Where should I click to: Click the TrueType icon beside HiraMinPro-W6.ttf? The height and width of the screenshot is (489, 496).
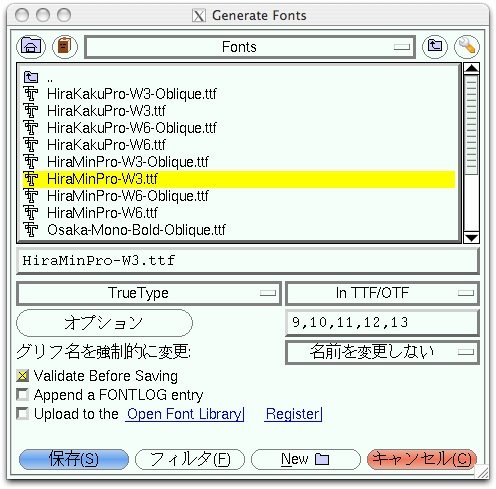(31, 213)
